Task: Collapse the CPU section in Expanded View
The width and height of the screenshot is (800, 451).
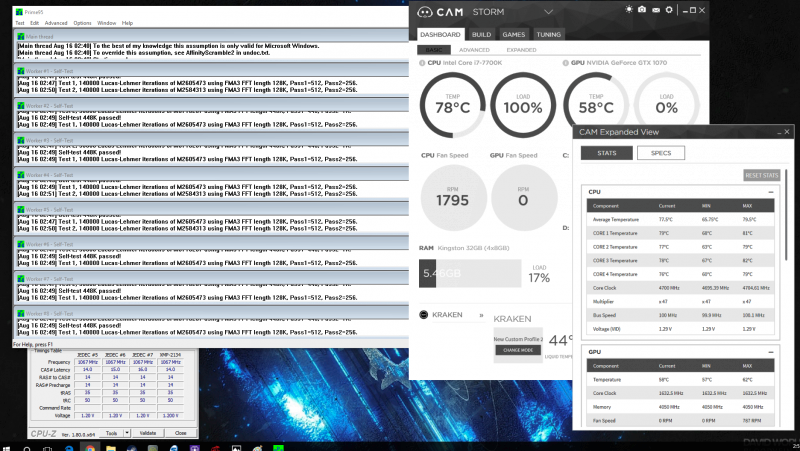Action: pyautogui.click(x=771, y=192)
